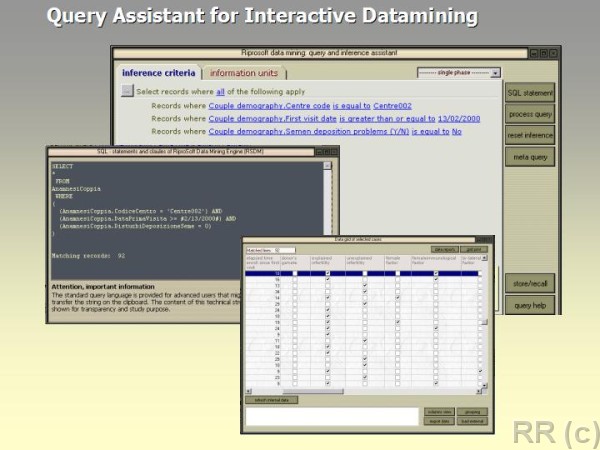Open the single phase dropdown
Screen dimensions: 600x450
[459, 73]
